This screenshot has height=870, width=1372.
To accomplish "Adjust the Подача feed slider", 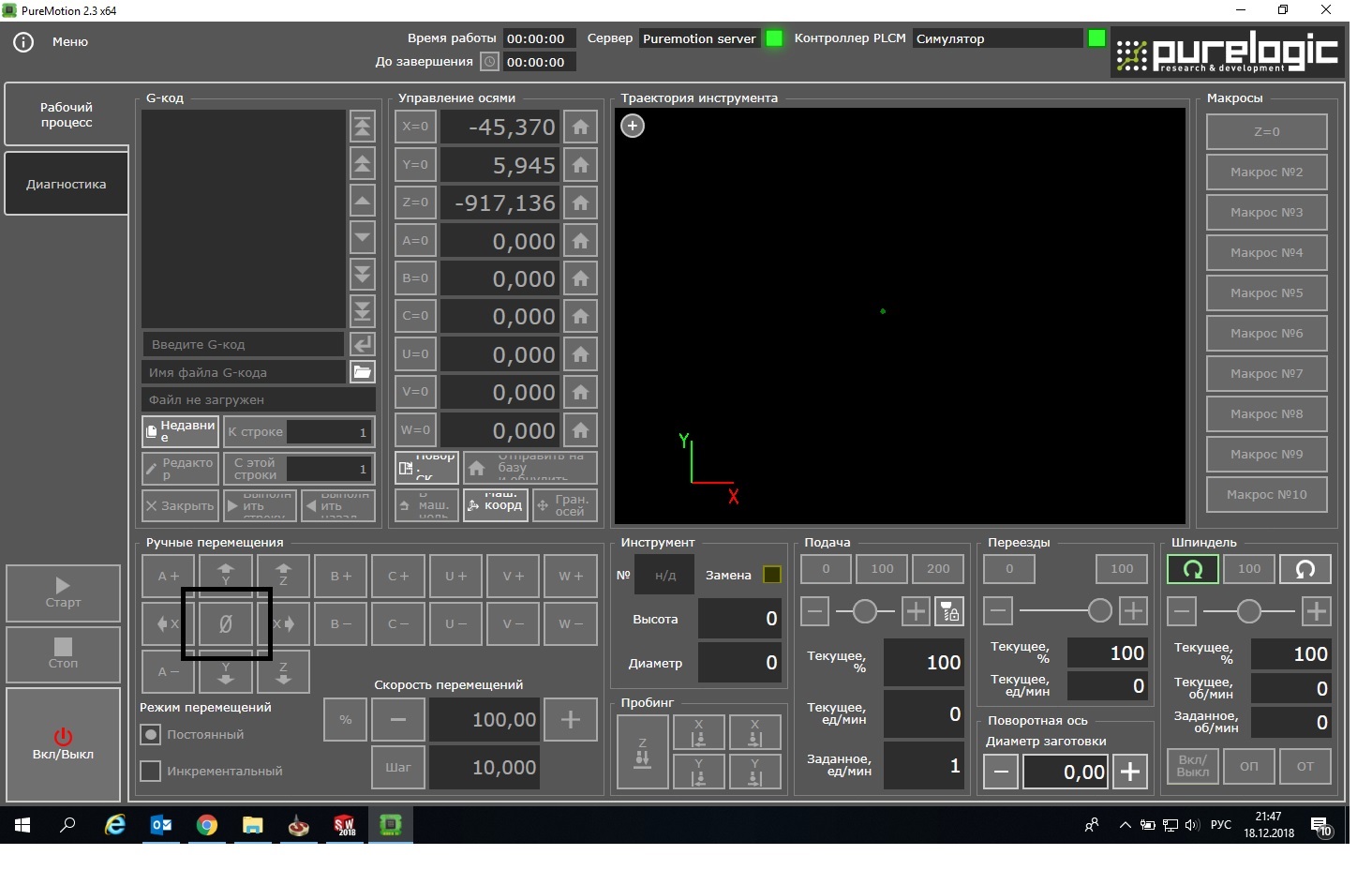I will [x=864, y=612].
